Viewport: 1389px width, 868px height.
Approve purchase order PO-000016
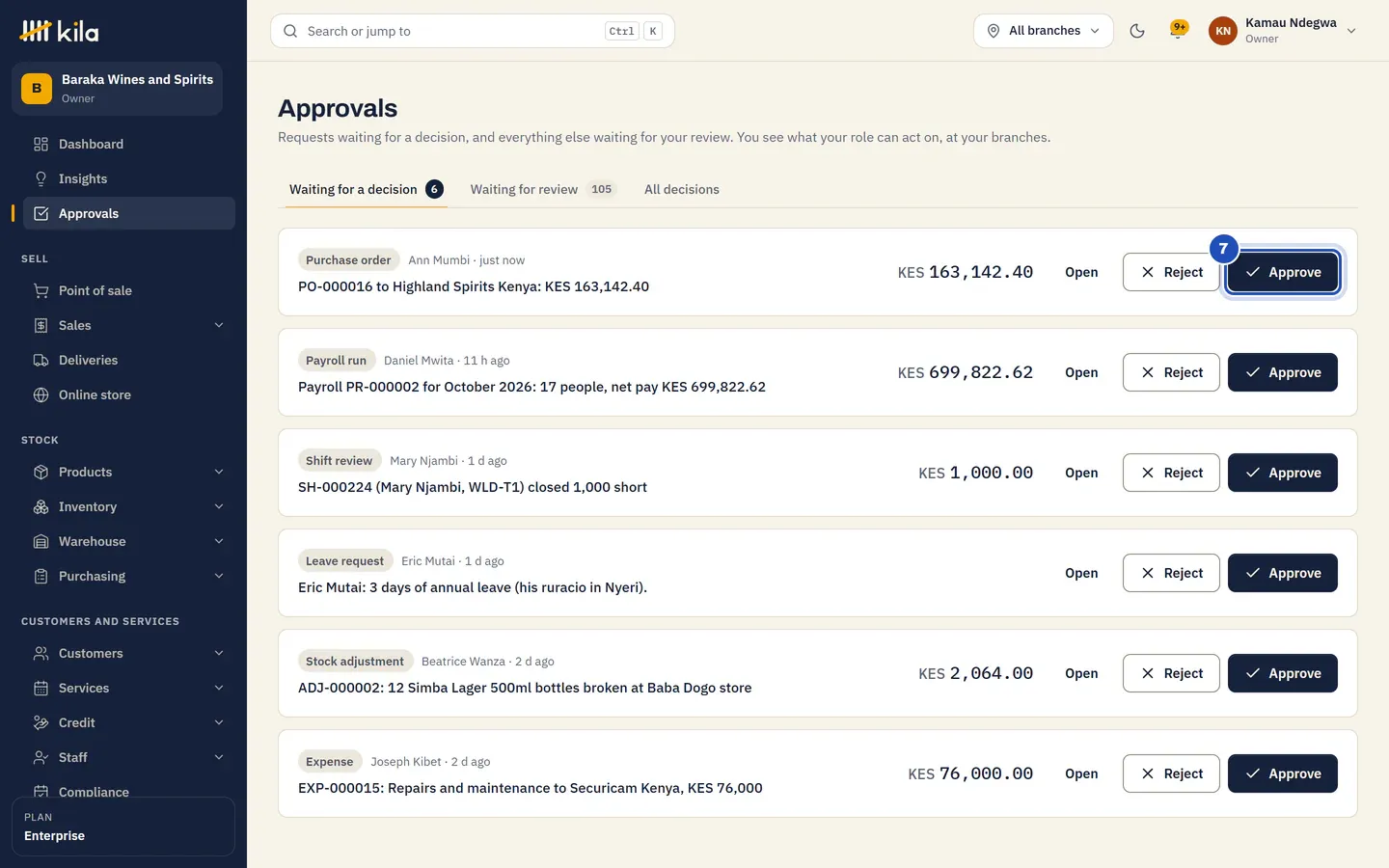pos(1283,272)
